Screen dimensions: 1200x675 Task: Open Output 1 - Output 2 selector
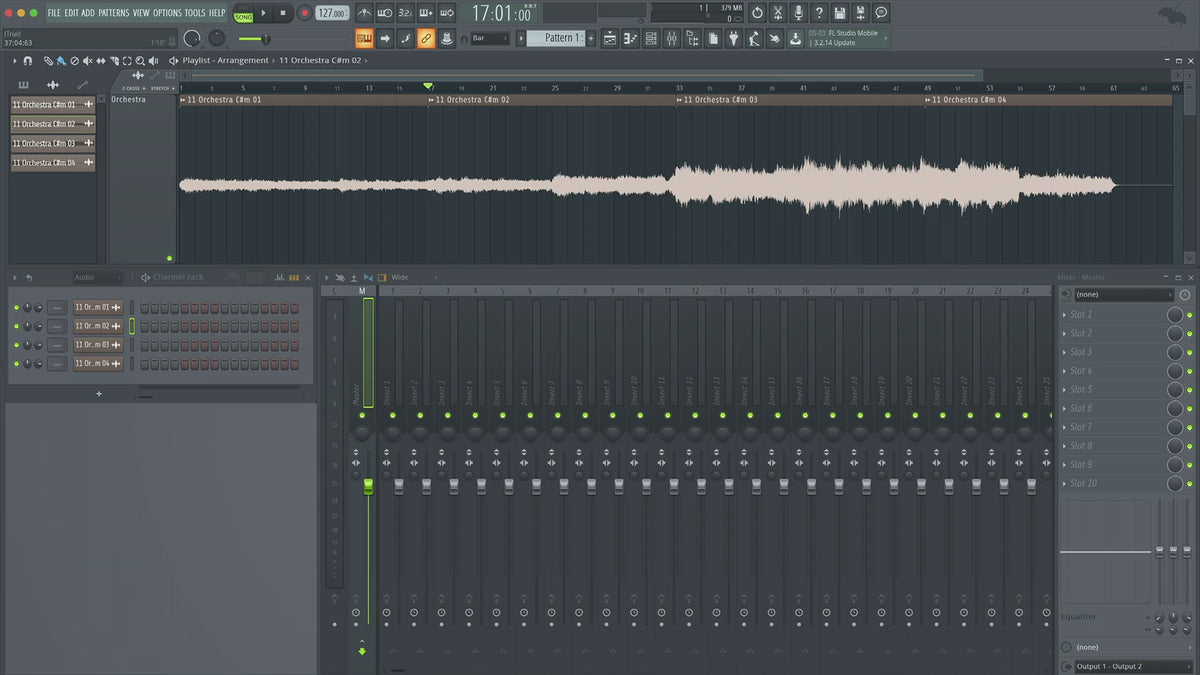pyautogui.click(x=1130, y=666)
